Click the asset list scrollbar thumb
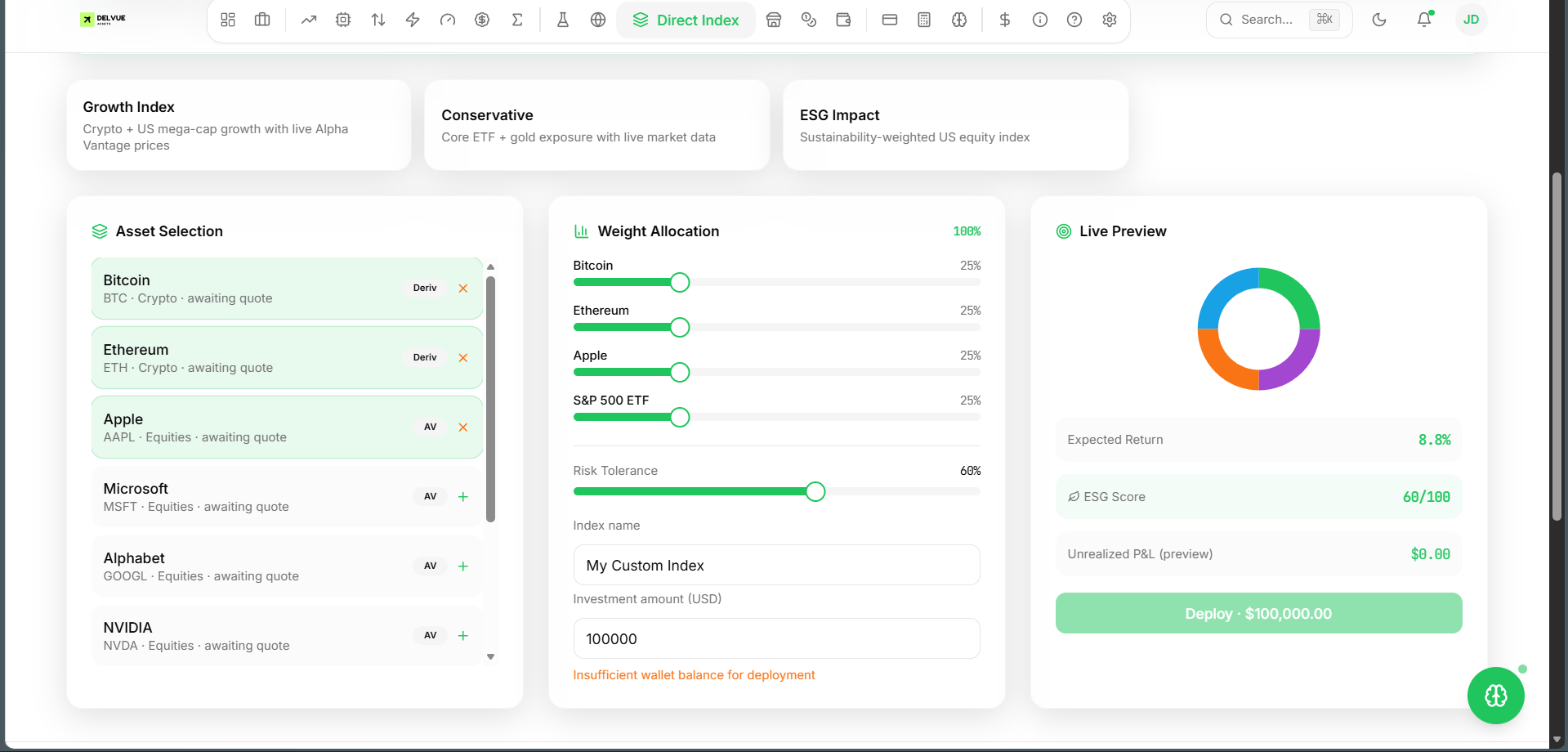The width and height of the screenshot is (1568, 752). coord(491,399)
